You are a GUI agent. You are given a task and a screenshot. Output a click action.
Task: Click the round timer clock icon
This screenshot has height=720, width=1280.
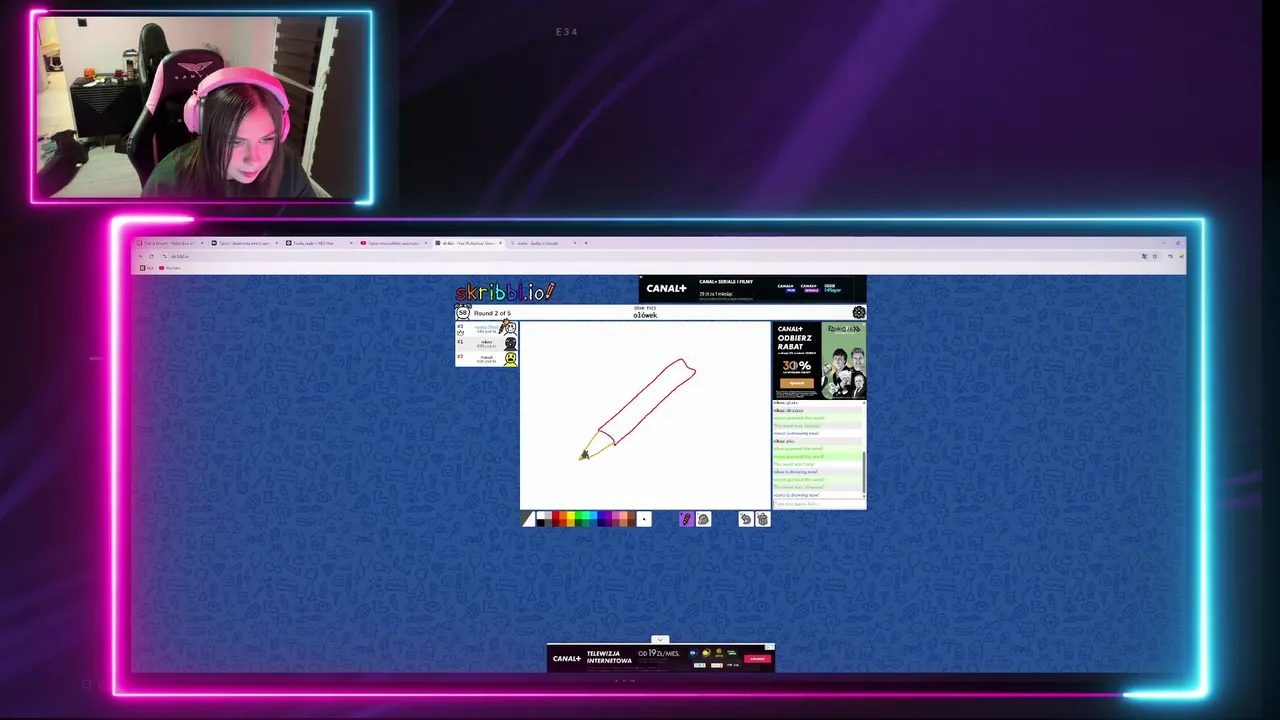[x=463, y=312]
